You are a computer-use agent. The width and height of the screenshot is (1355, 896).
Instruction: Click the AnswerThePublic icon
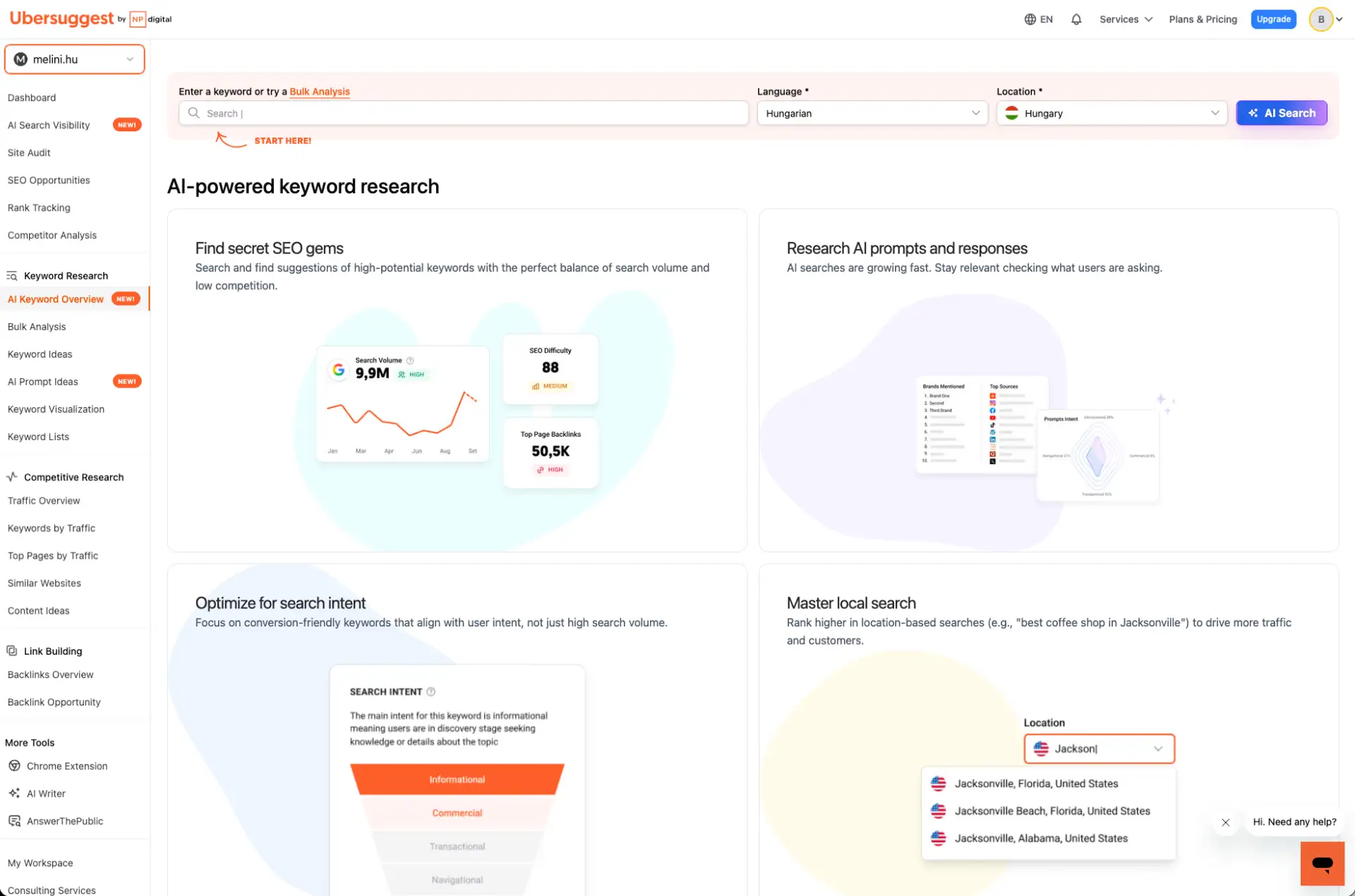pos(14,821)
